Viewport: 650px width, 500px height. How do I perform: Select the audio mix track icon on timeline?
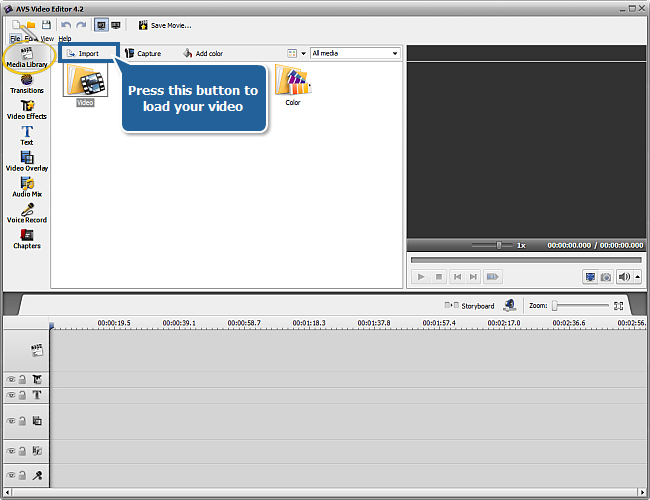coord(37,451)
